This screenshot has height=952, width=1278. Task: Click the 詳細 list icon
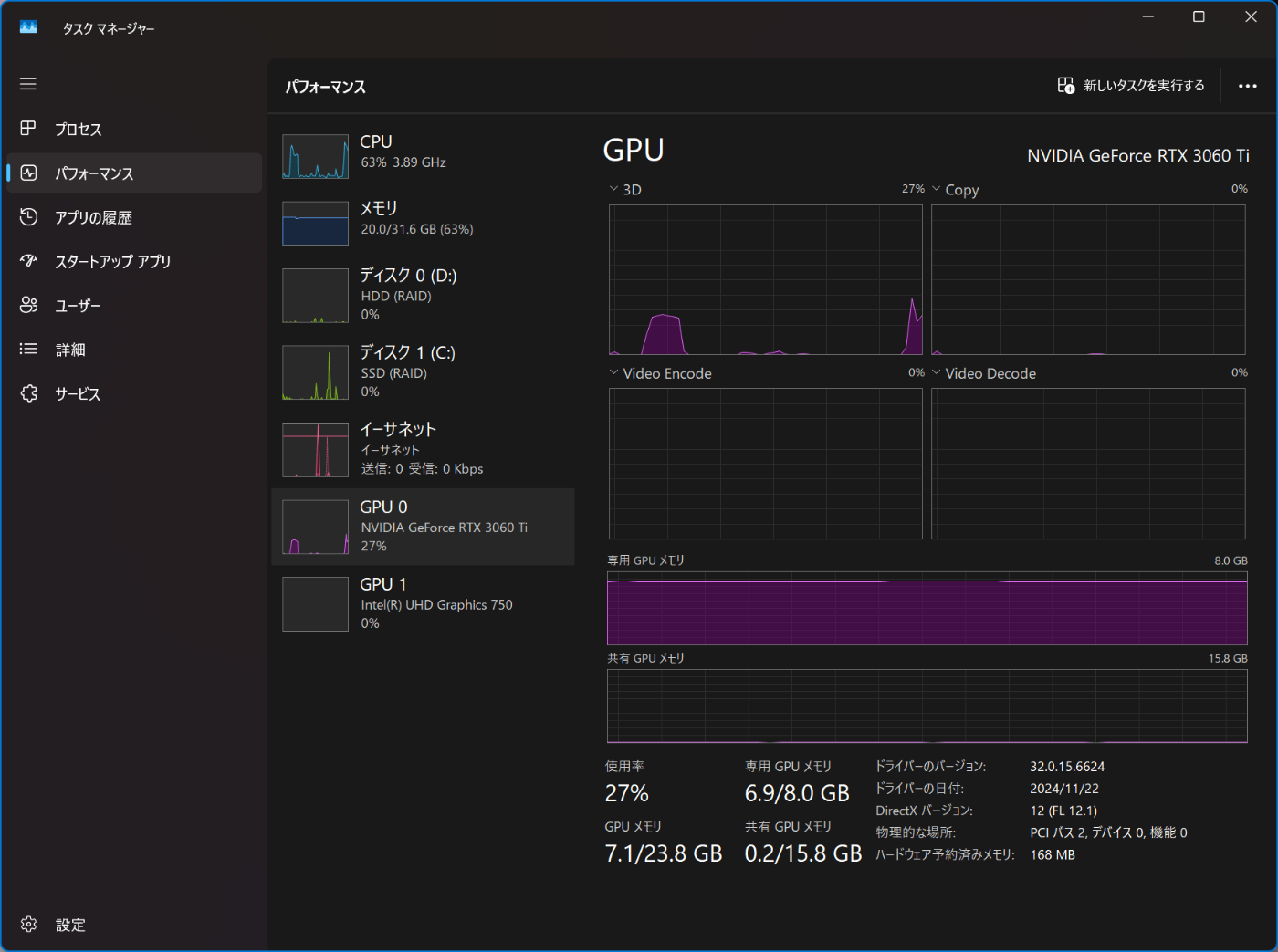tap(28, 349)
